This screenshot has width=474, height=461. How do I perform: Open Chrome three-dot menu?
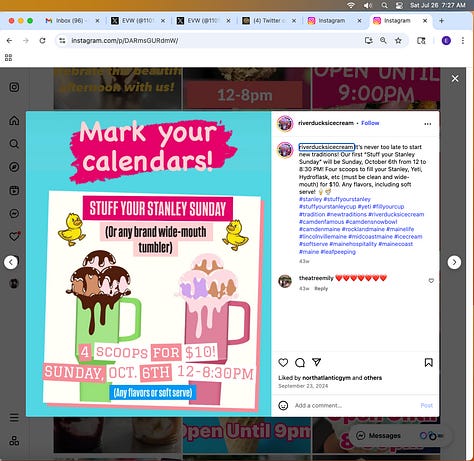click(x=463, y=41)
